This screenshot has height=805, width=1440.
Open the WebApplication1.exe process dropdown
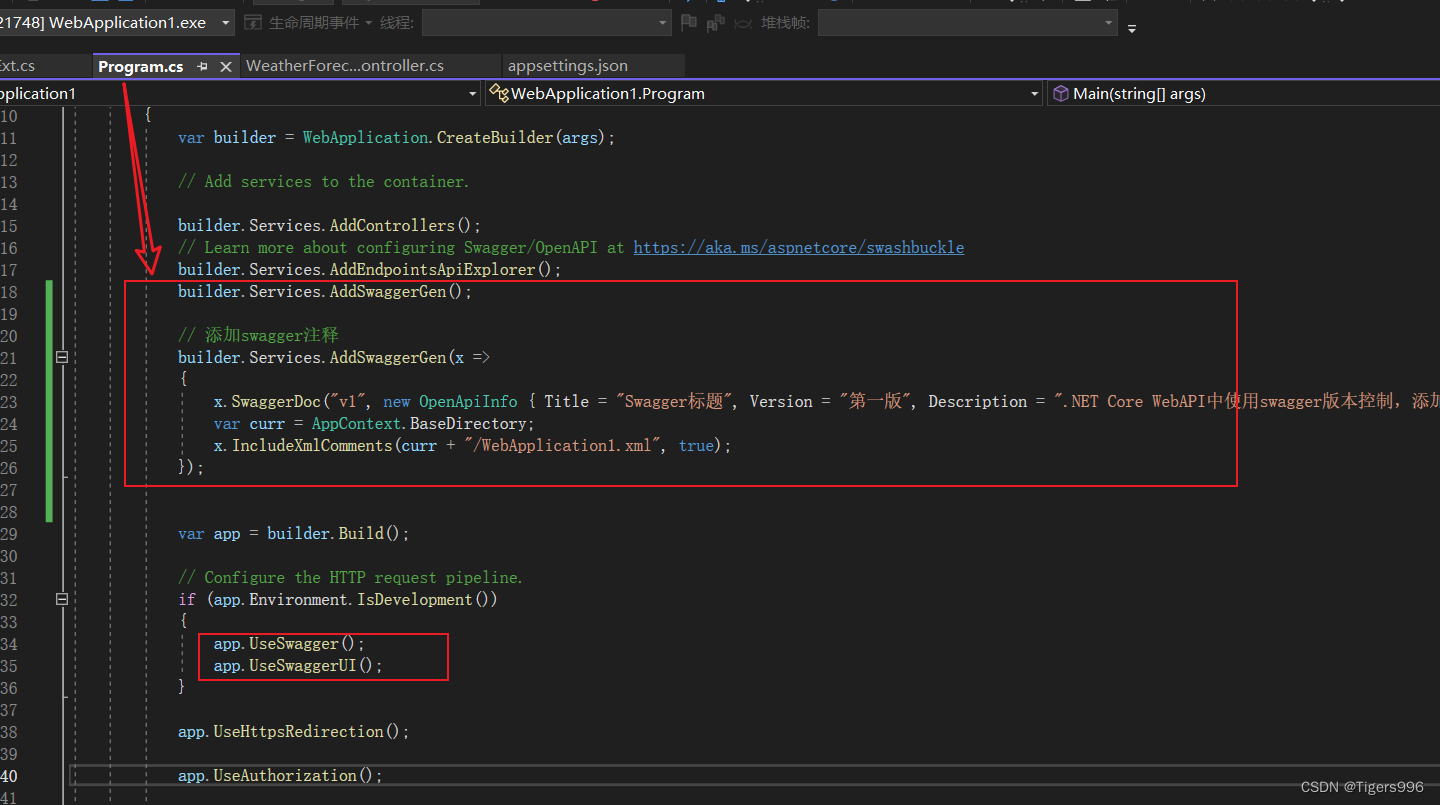225,22
